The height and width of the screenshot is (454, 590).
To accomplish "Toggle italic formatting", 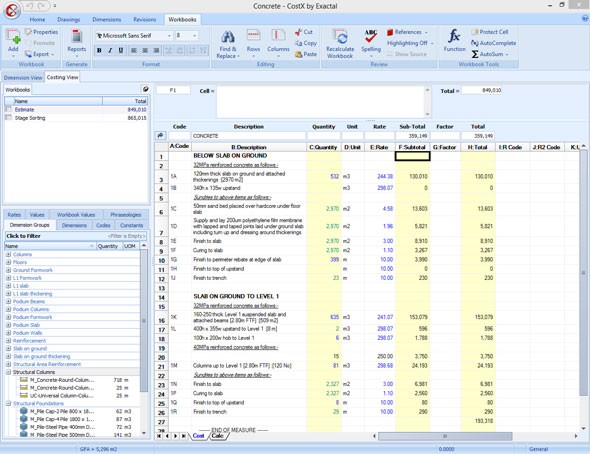I will (110, 50).
